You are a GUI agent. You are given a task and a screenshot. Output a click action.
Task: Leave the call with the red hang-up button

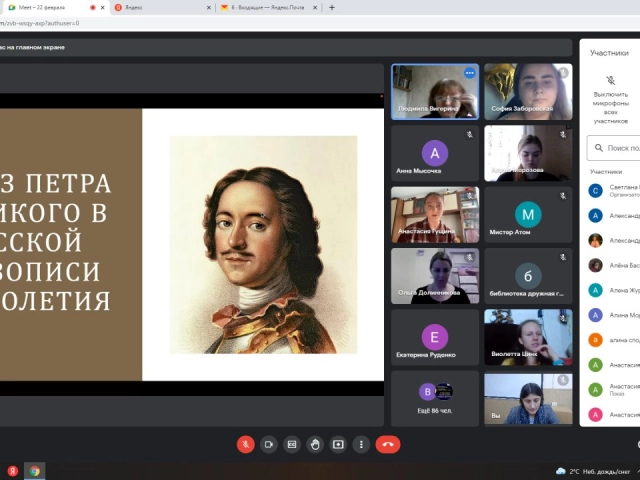[388, 444]
